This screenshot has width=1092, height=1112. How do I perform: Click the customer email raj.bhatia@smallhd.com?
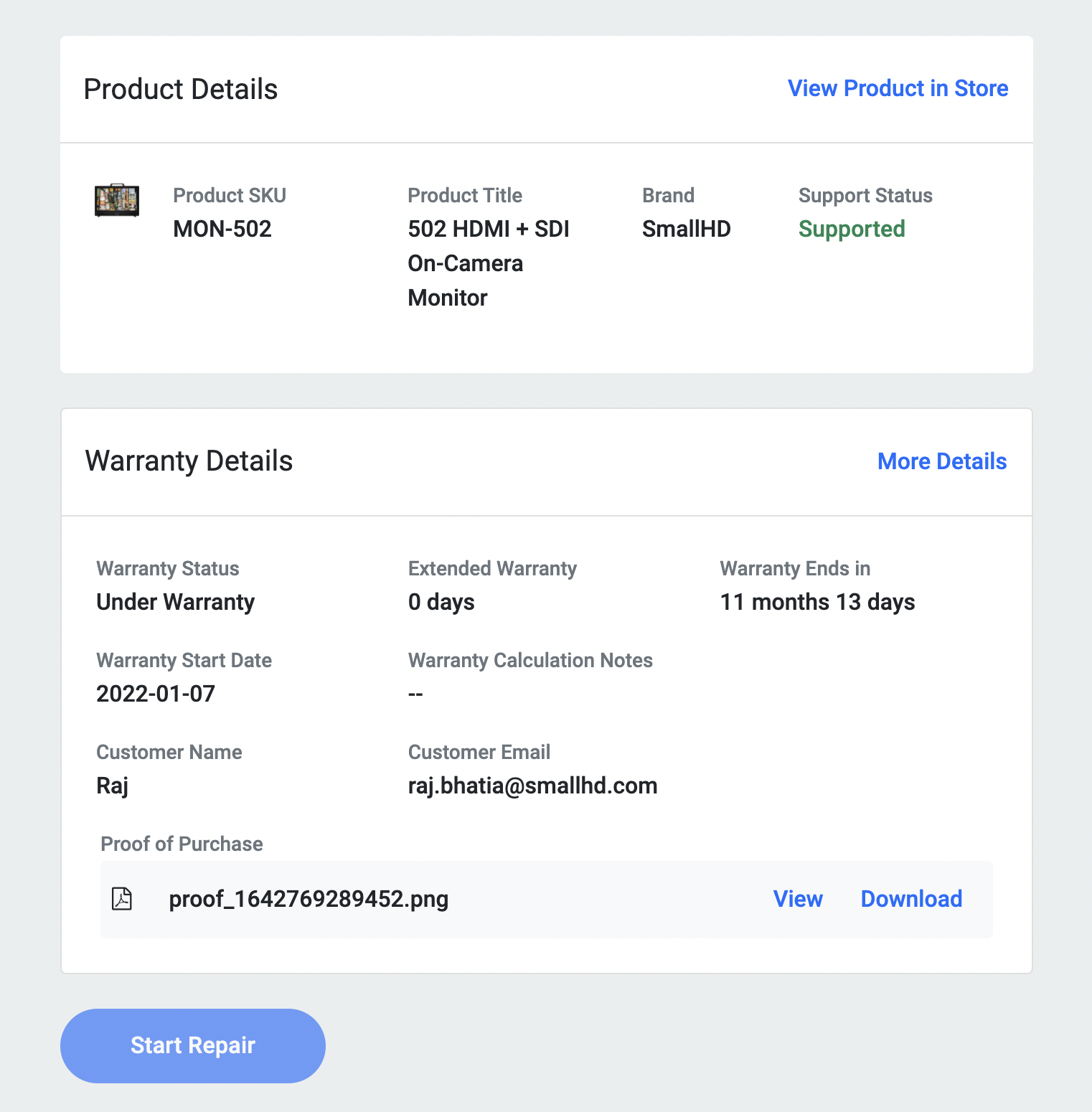tap(532, 786)
